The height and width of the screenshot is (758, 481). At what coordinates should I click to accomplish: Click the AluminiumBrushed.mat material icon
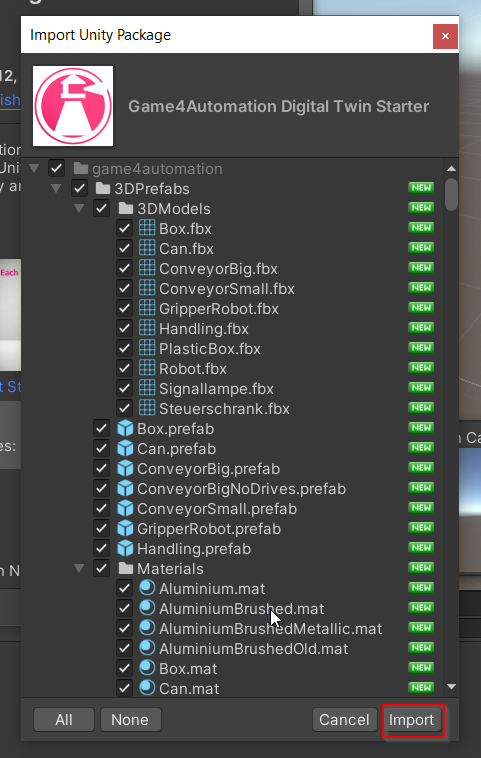click(147, 609)
